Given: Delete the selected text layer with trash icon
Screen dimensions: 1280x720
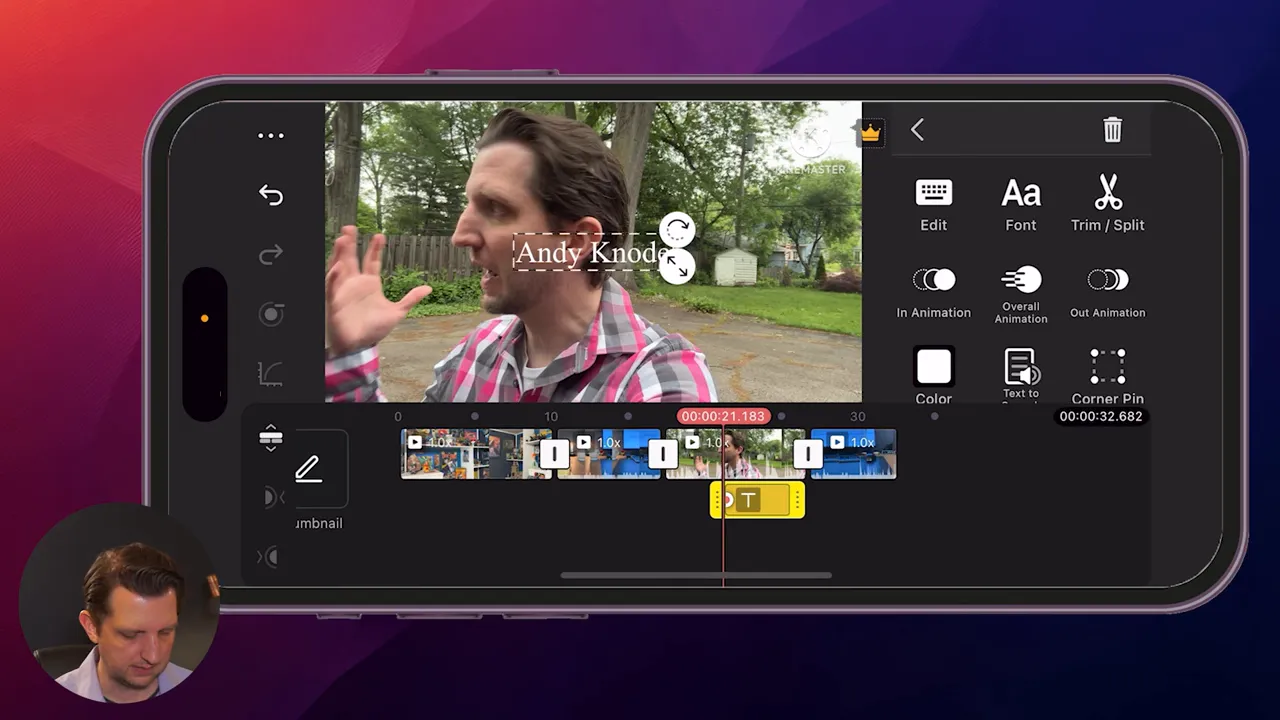Looking at the screenshot, I should 1112,130.
